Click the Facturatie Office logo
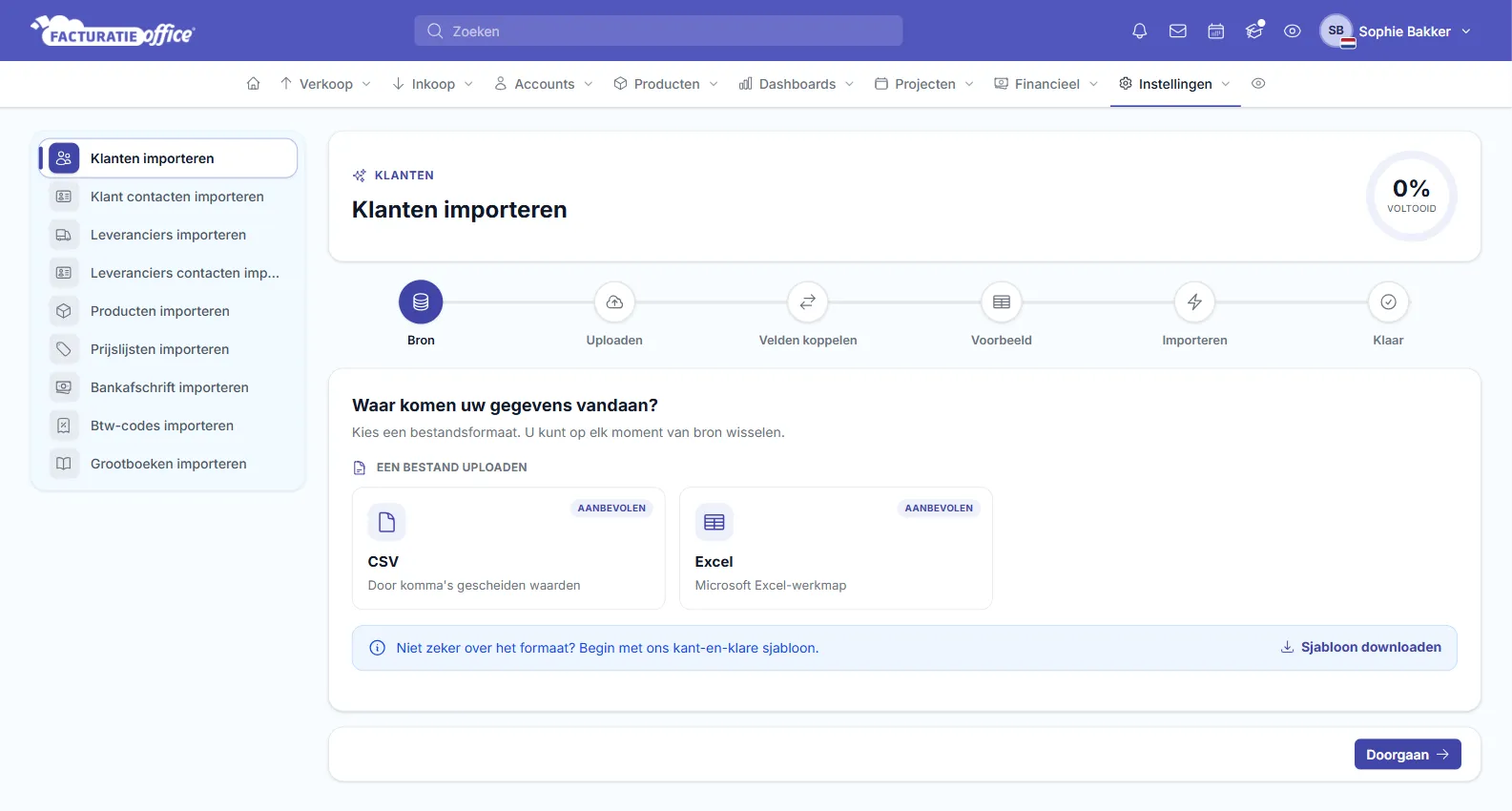1512x811 pixels. coord(113,31)
